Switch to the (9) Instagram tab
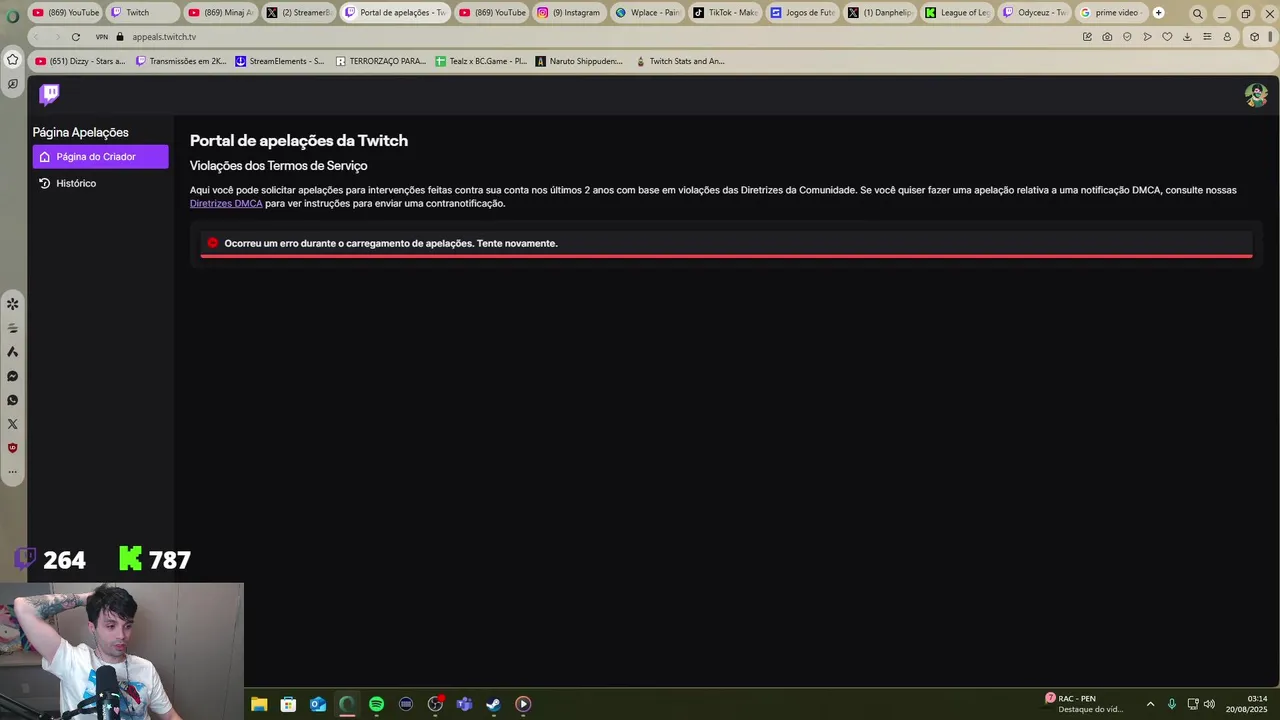1280x720 pixels. 569,13
